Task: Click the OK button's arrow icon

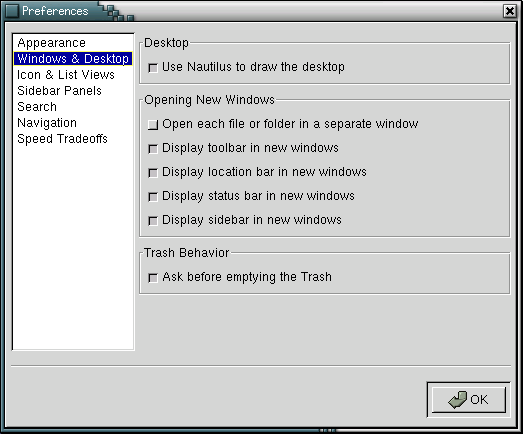Action: click(x=458, y=400)
